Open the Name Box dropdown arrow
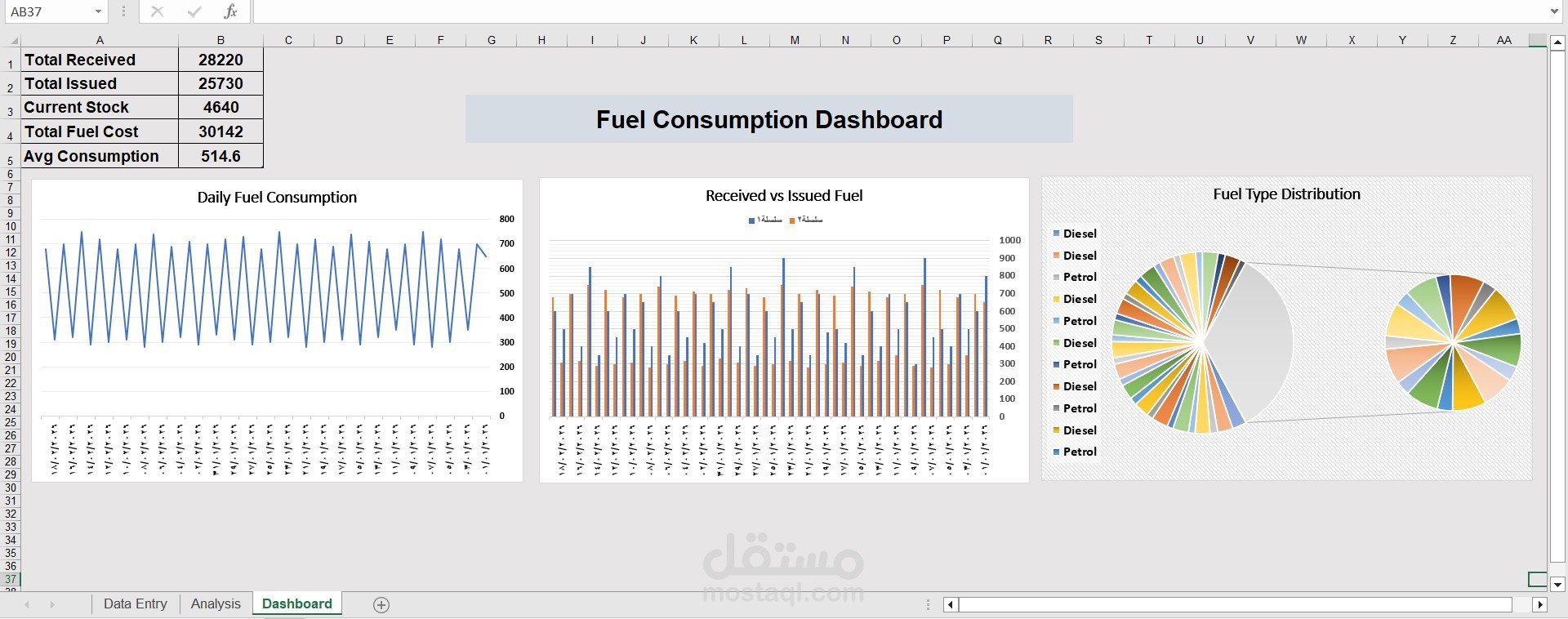This screenshot has height=619, width=1568. pos(98,11)
